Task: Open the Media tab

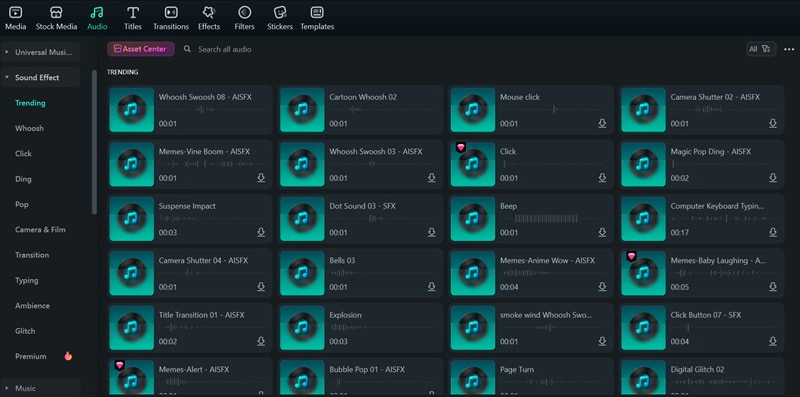Action: click(15, 18)
